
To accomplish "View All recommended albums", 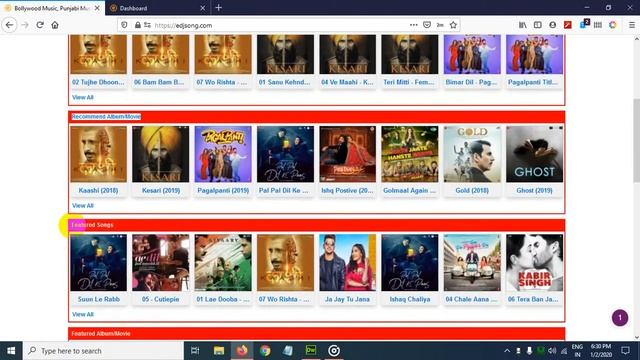I will tap(82, 205).
